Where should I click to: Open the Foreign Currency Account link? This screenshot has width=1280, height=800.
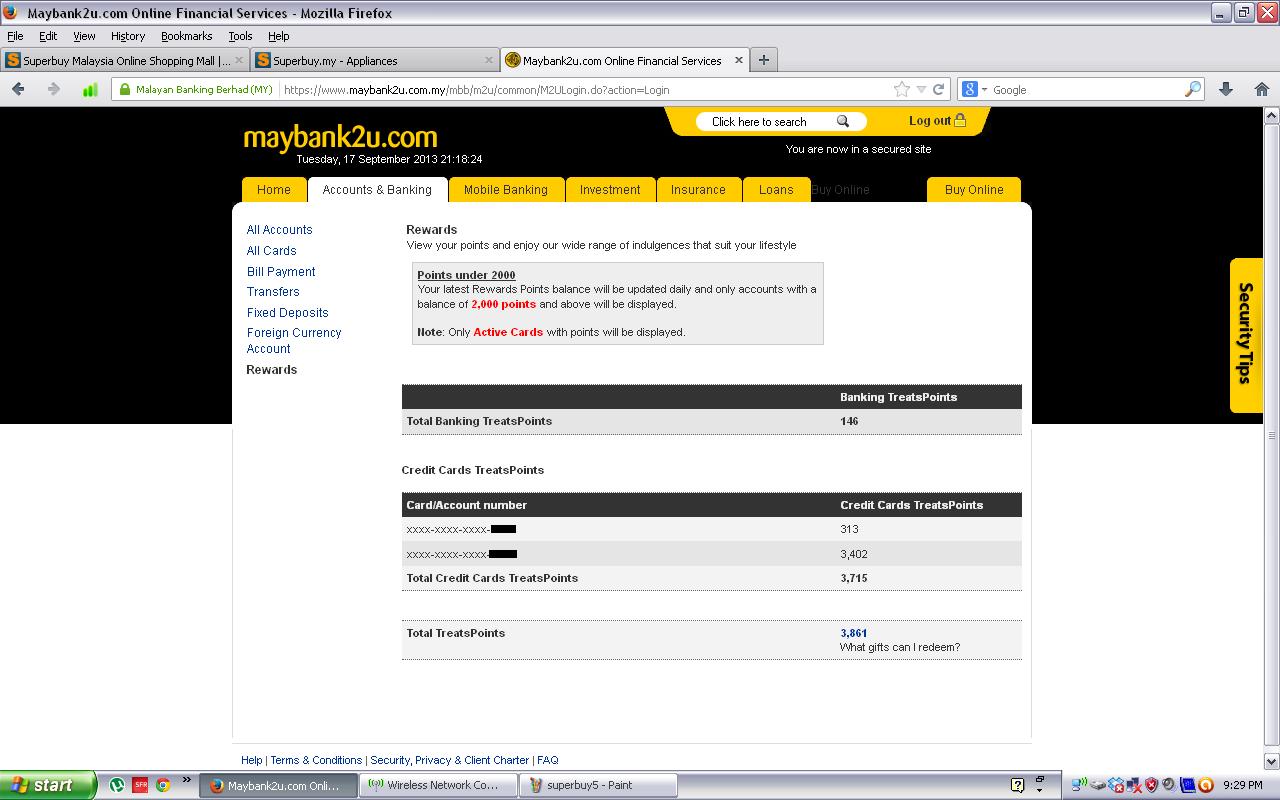pos(294,341)
